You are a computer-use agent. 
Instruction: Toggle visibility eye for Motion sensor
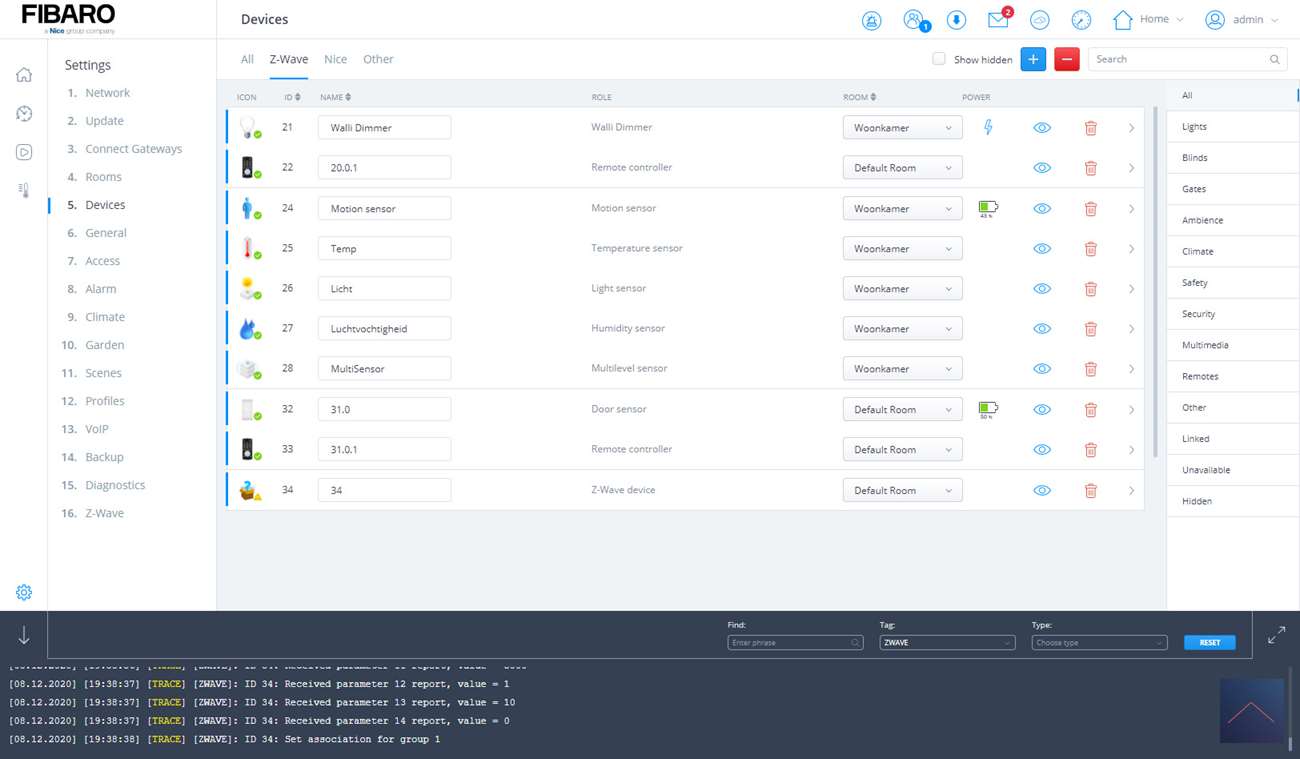click(1042, 209)
